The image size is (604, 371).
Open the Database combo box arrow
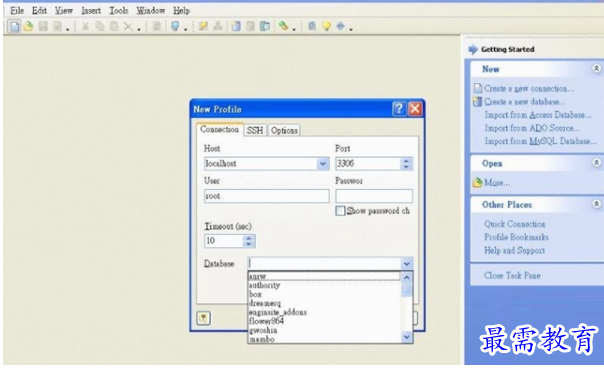406,264
